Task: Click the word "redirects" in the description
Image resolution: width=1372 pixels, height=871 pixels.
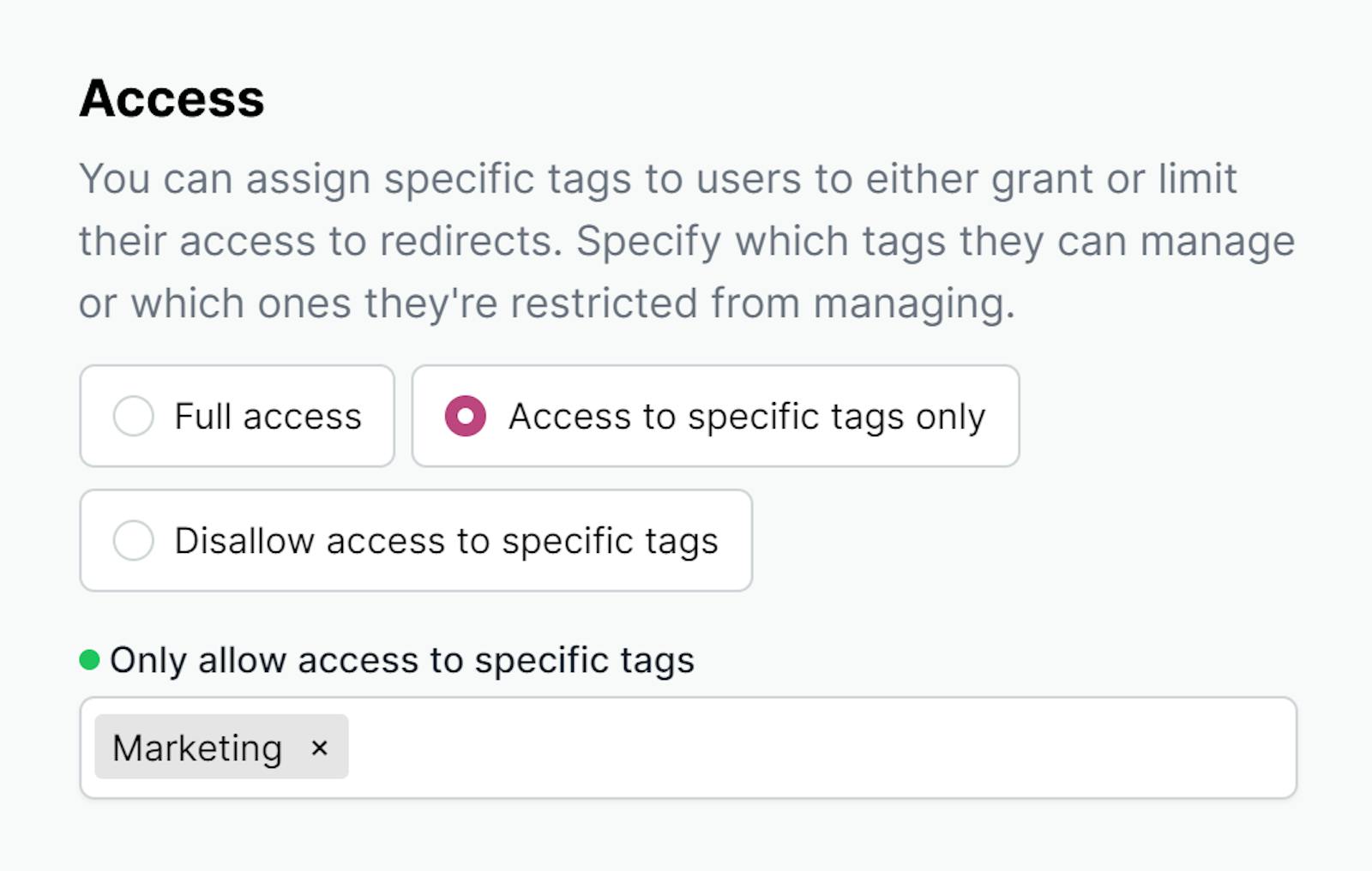Action: [x=470, y=241]
